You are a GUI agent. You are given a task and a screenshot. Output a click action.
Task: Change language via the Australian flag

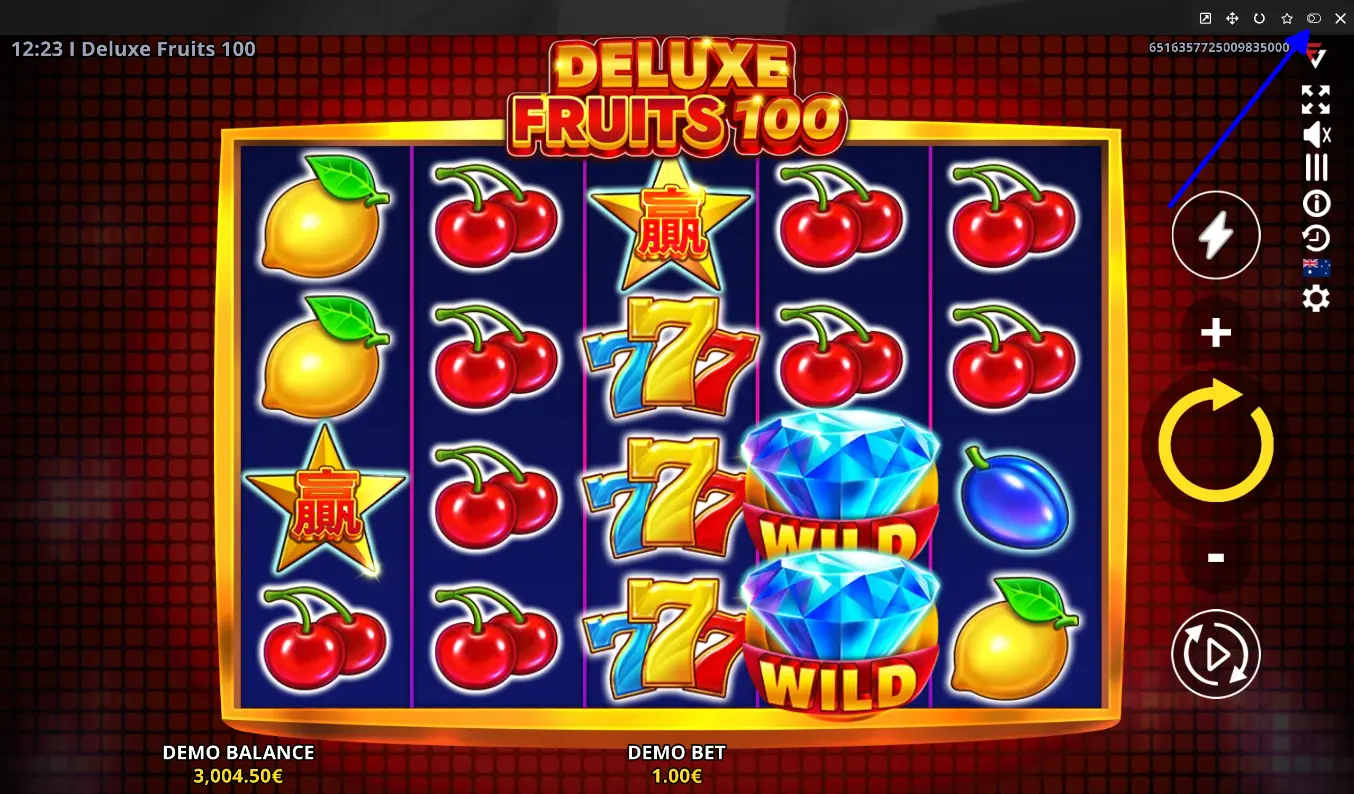tap(1316, 267)
